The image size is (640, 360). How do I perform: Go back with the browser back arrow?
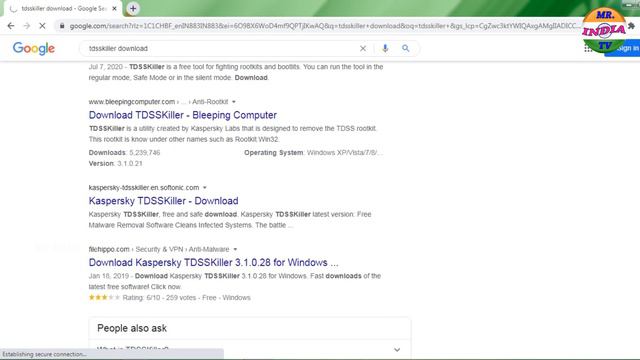[x=11, y=26]
